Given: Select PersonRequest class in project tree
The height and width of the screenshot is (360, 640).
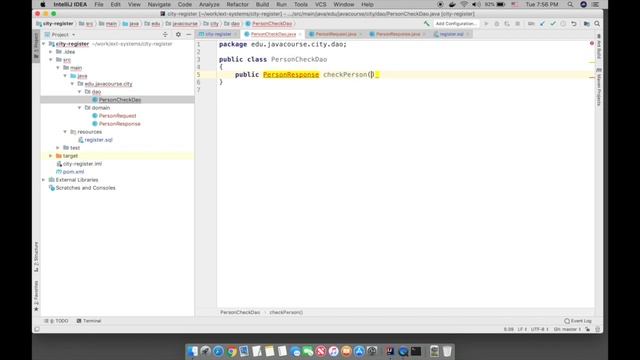Looking at the screenshot, I should tap(117, 116).
